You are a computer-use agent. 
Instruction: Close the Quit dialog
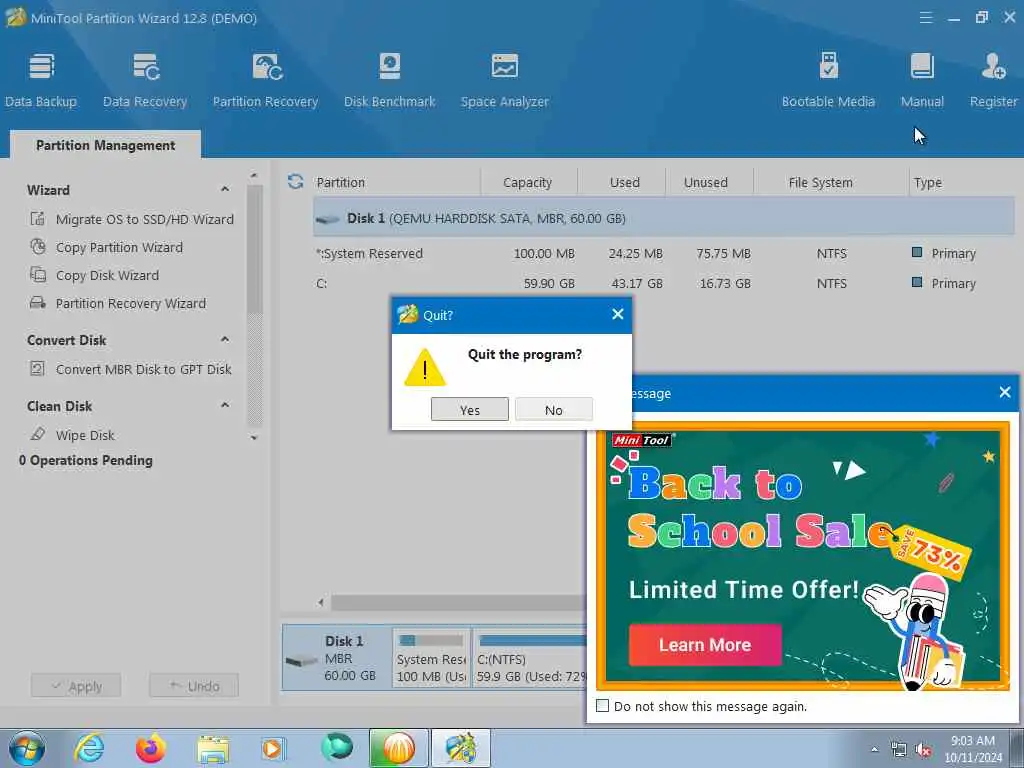[618, 315]
